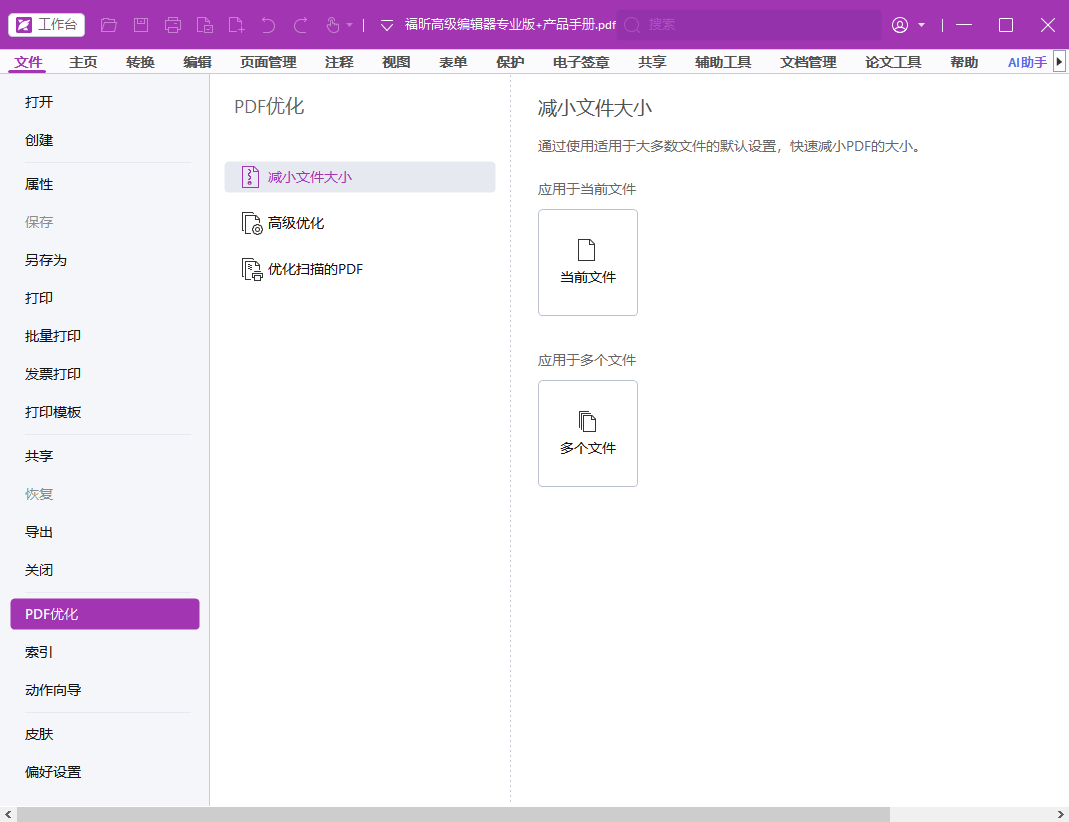Click the search magnifier icon

632,25
